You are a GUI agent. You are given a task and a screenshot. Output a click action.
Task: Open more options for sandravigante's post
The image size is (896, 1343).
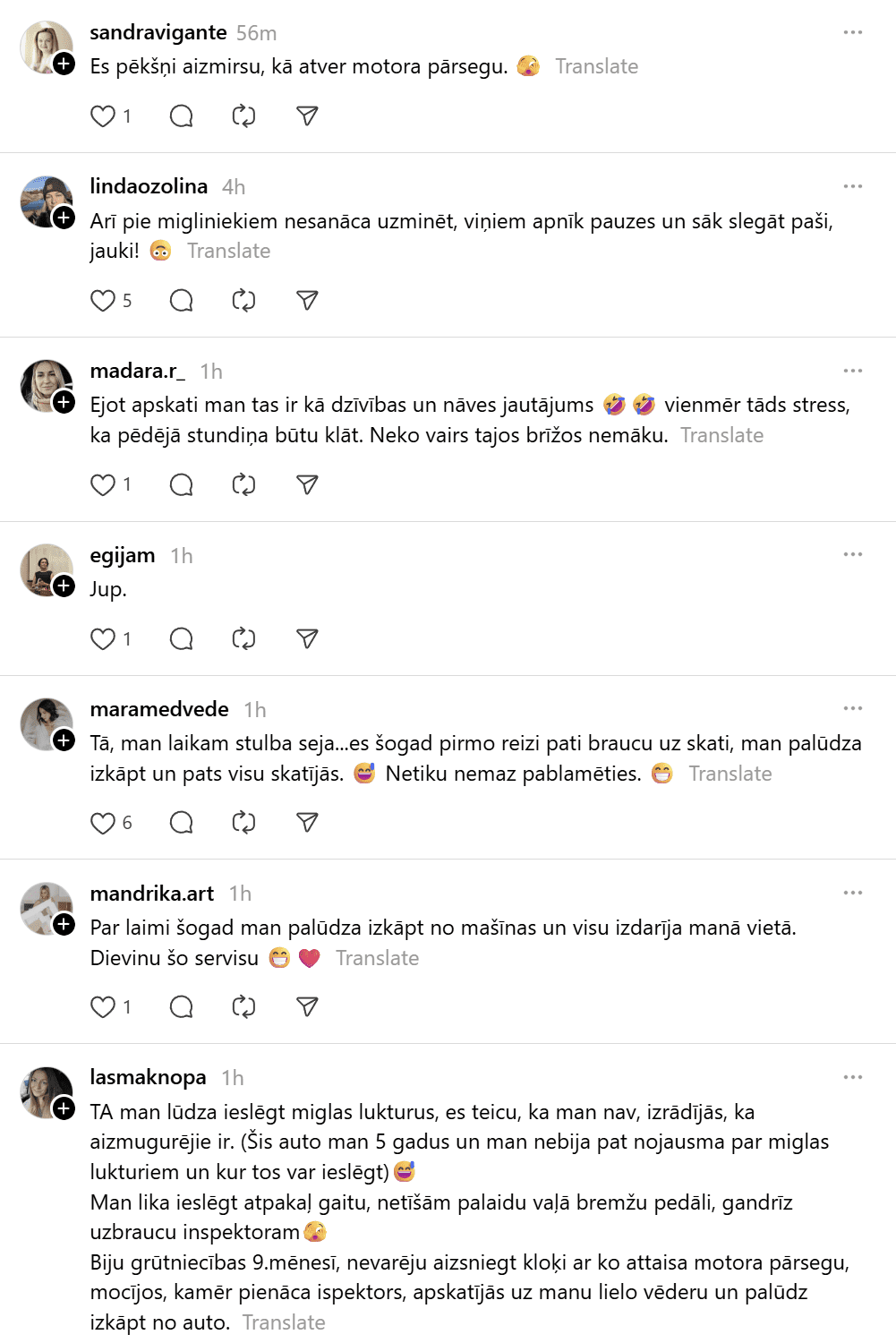coord(852,32)
